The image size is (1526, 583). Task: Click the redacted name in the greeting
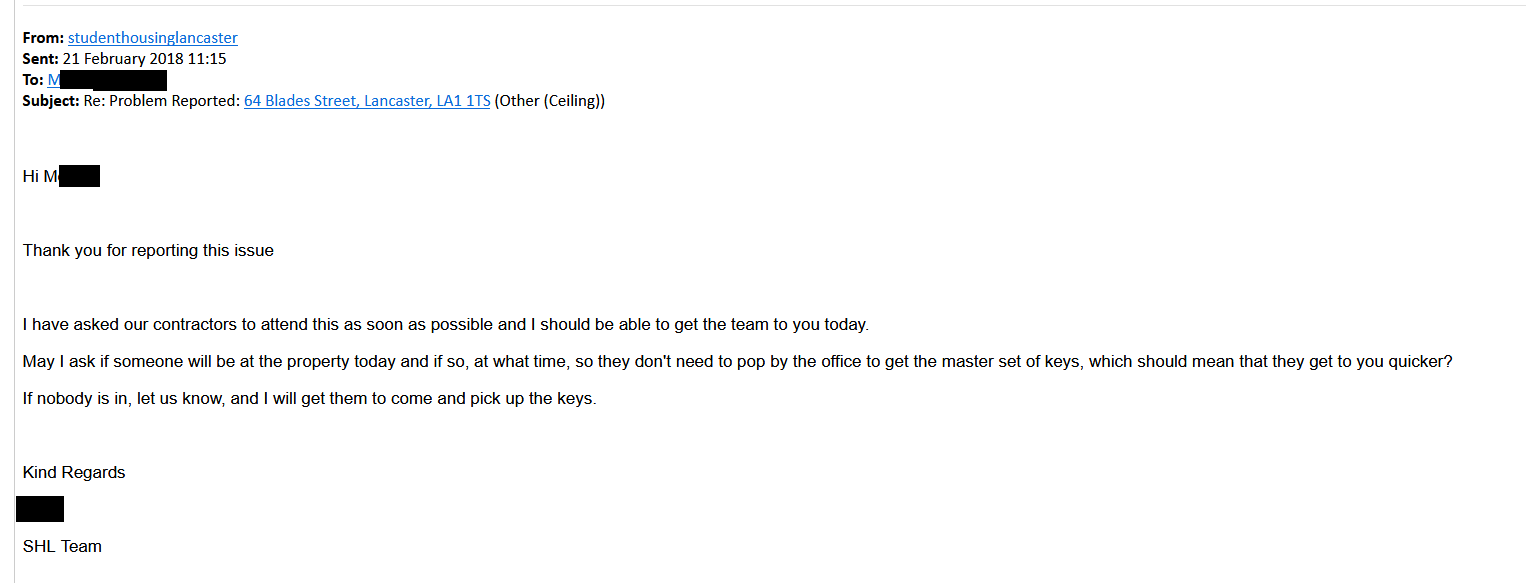tap(78, 177)
